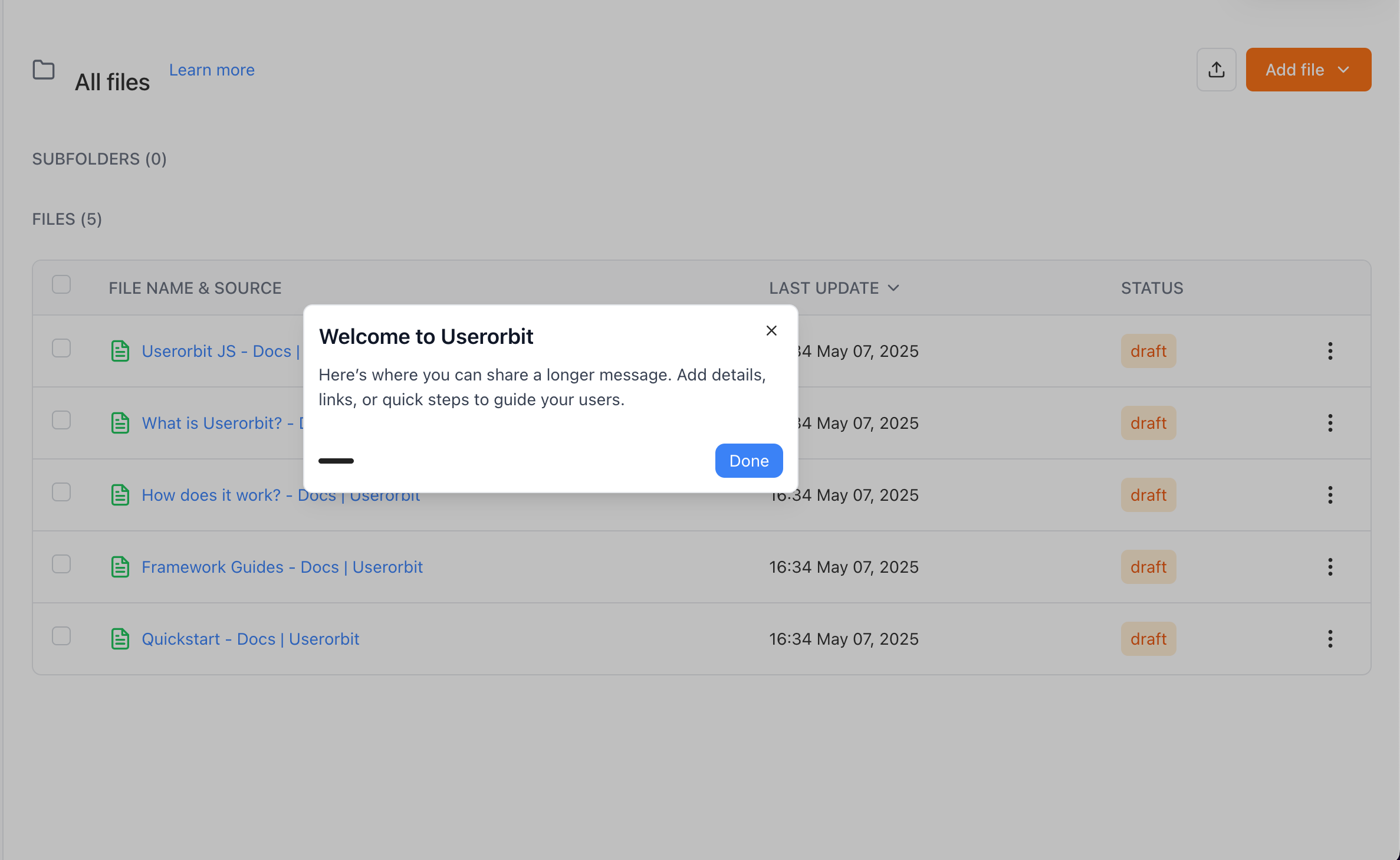Click the step progress bar in popup

[x=336, y=461]
